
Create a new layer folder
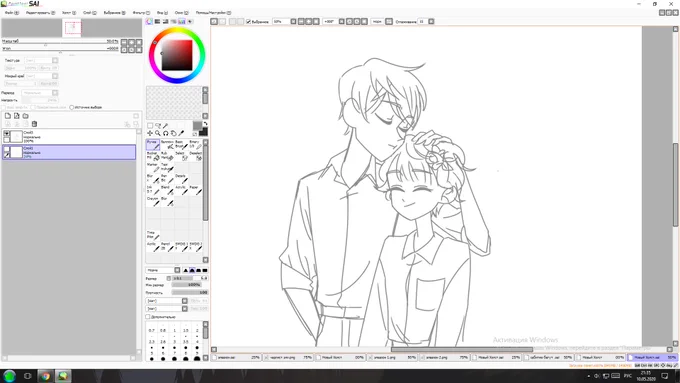pos(26,116)
